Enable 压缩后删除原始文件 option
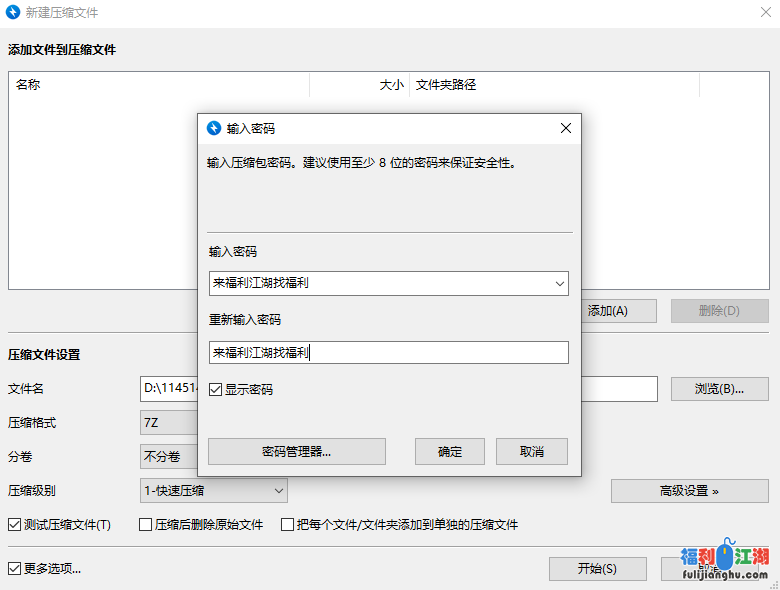The width and height of the screenshot is (780, 590). click(146, 525)
